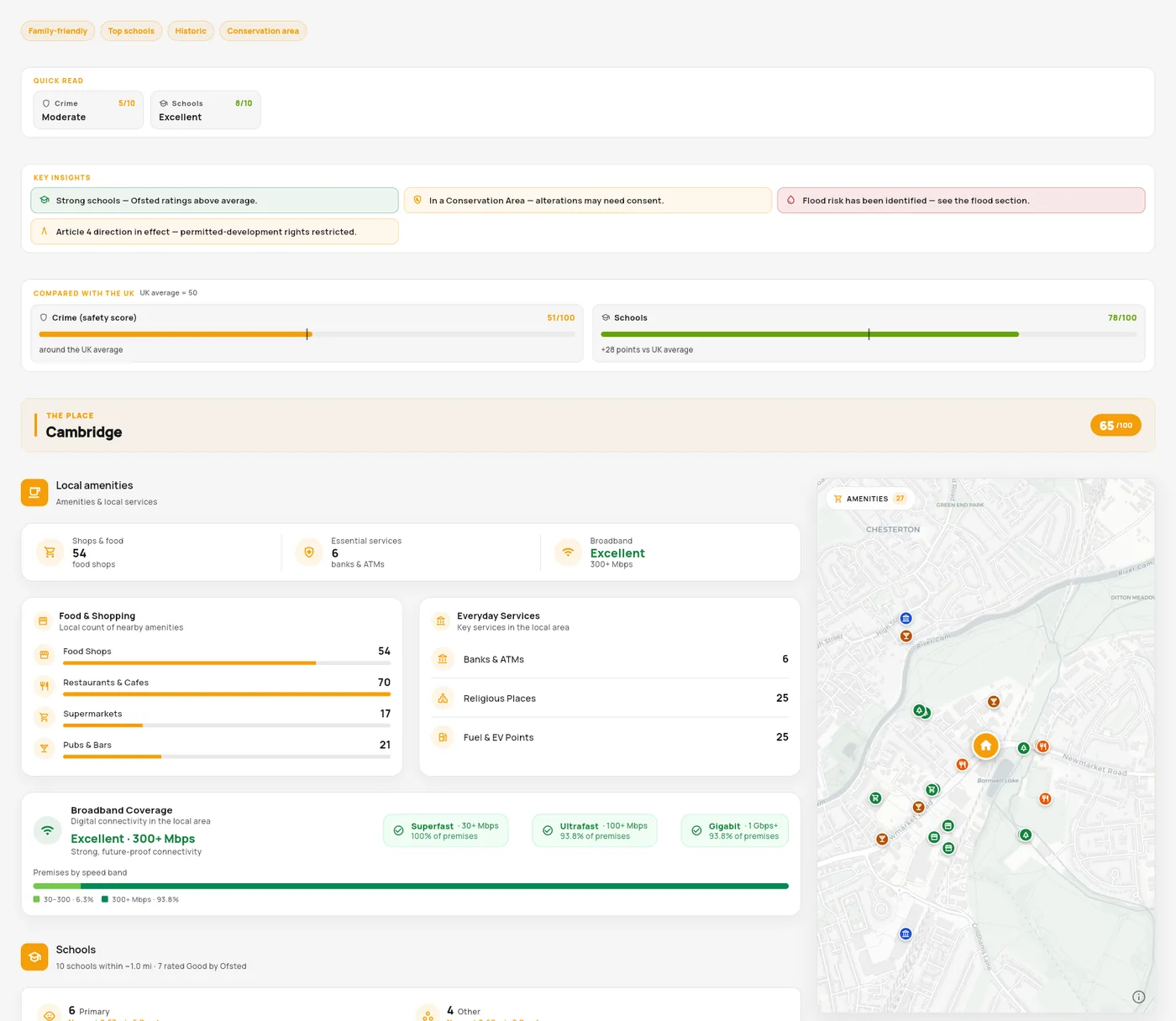Image resolution: width=1176 pixels, height=1021 pixels.
Task: Select the Conservation area tag
Action: [x=263, y=31]
